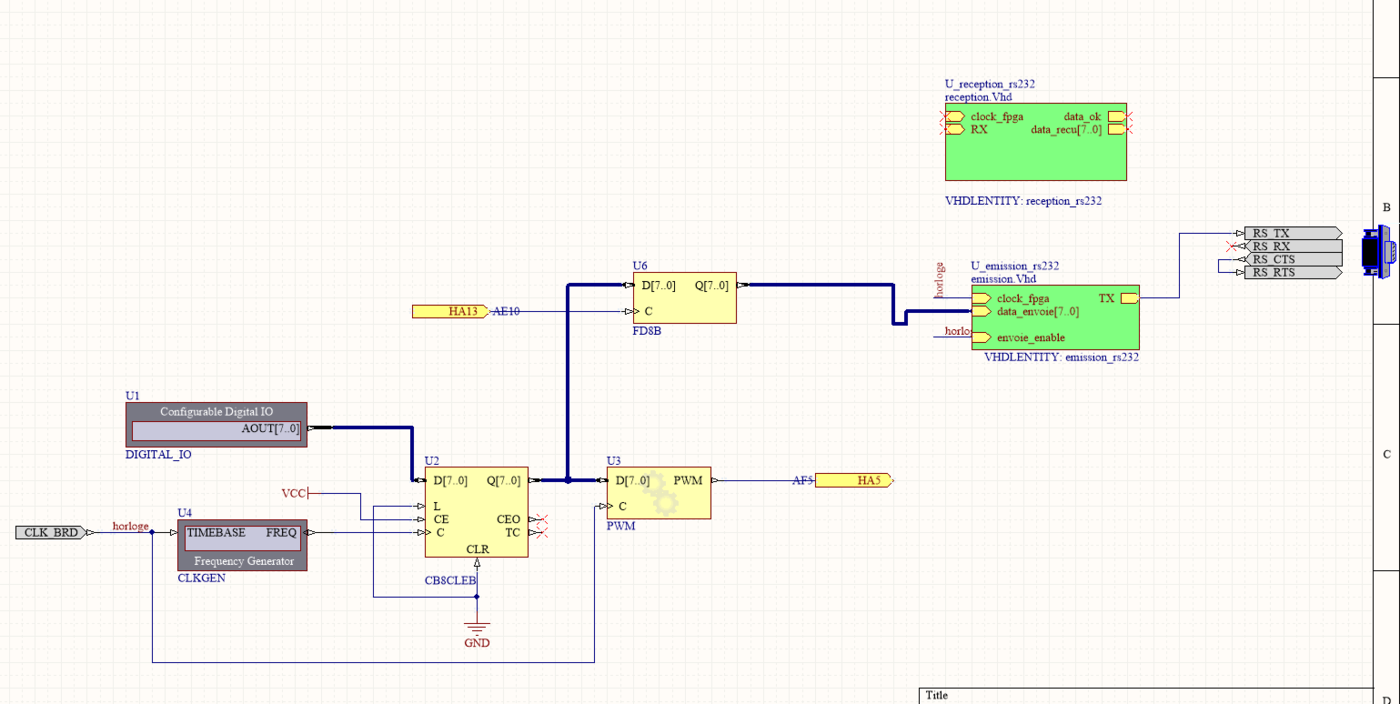Click the RS_CTS port
Screen dimensions: 1400x704
pos(1291,259)
